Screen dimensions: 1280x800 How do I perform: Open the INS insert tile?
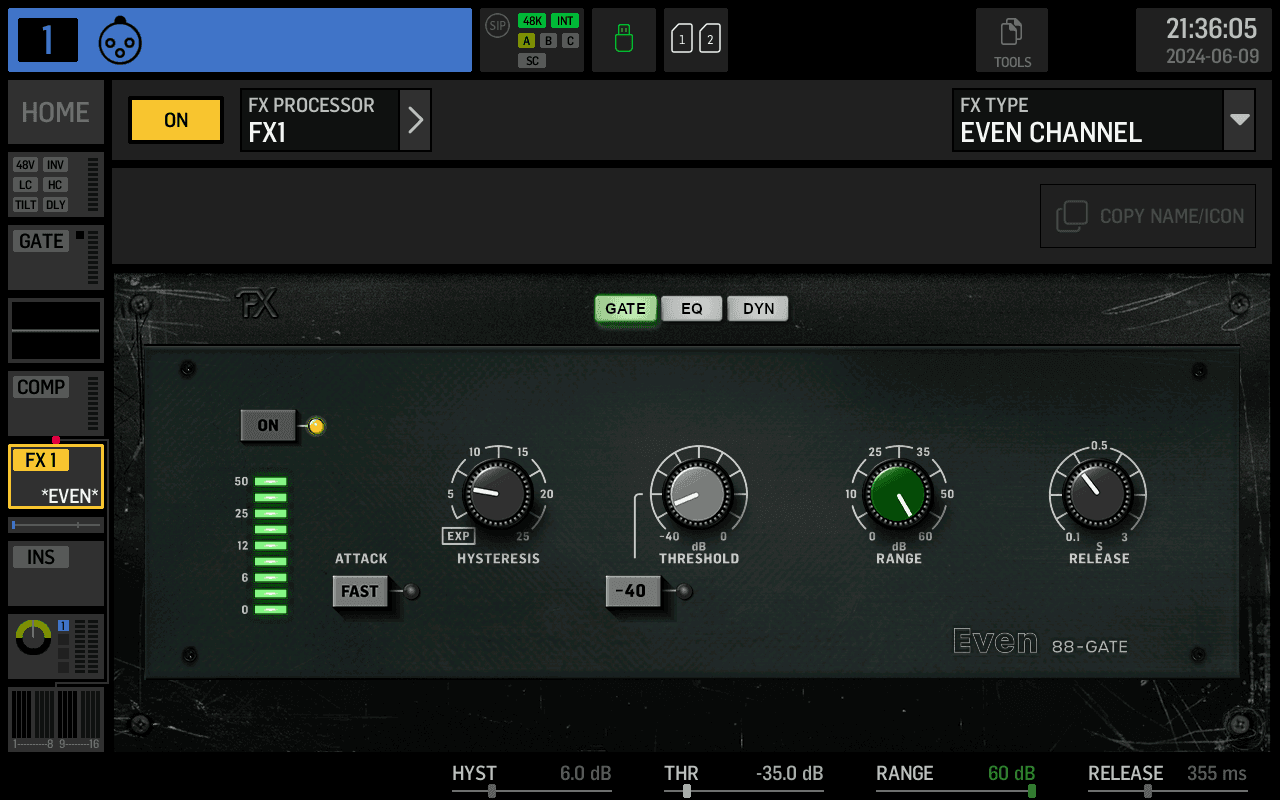coord(56,573)
